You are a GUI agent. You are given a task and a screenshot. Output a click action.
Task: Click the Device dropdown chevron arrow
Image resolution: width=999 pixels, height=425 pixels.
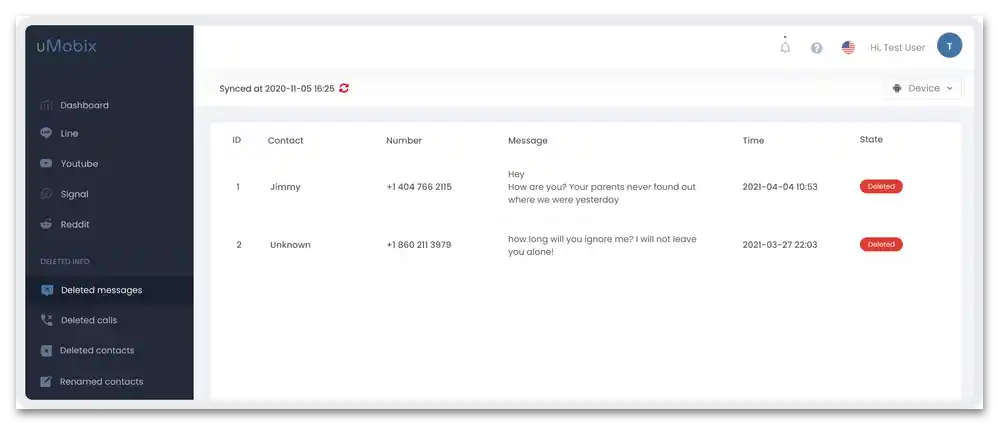[949, 89]
